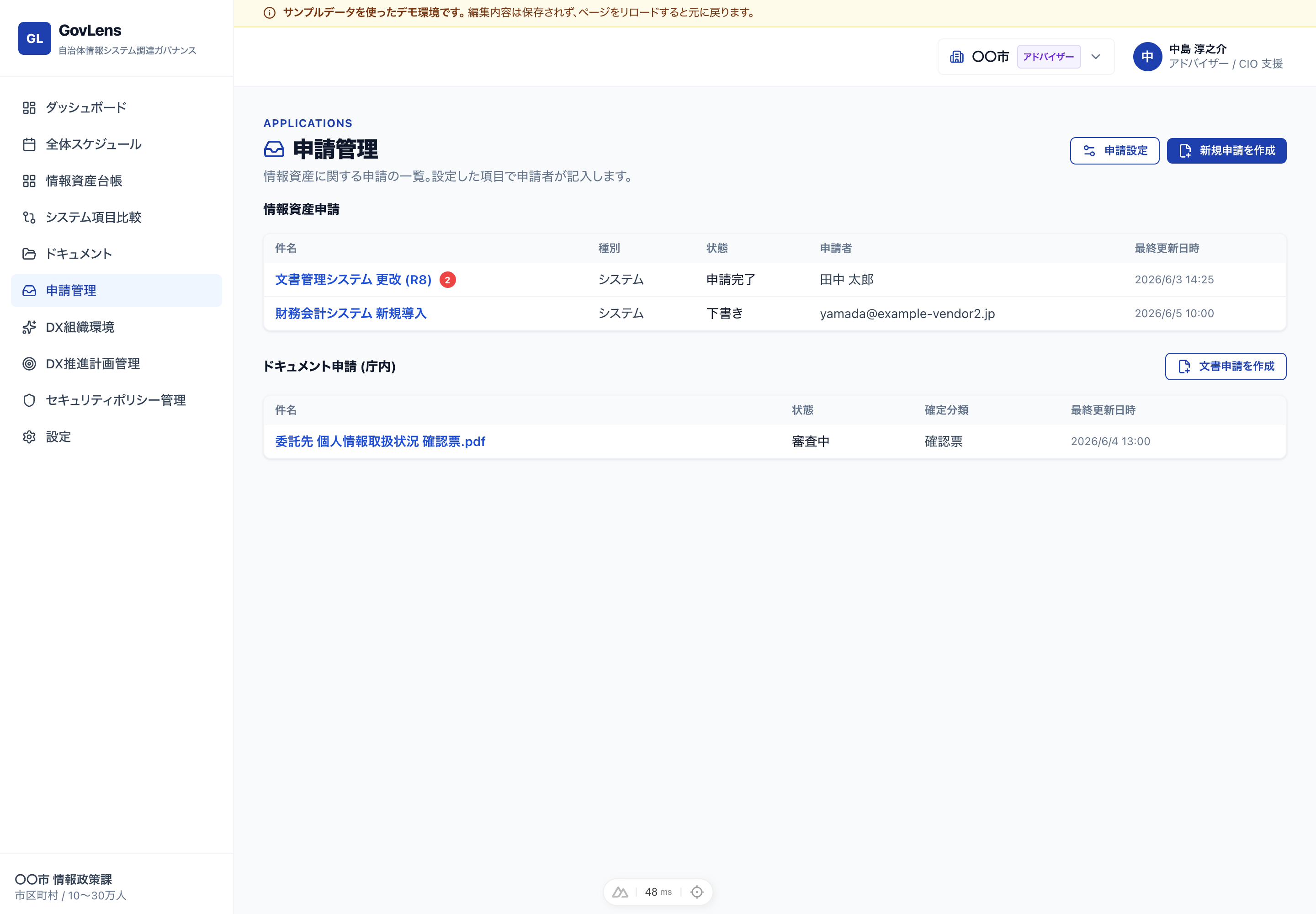1316x914 pixels.
Task: Click the red 2 notification badge
Action: (x=448, y=280)
